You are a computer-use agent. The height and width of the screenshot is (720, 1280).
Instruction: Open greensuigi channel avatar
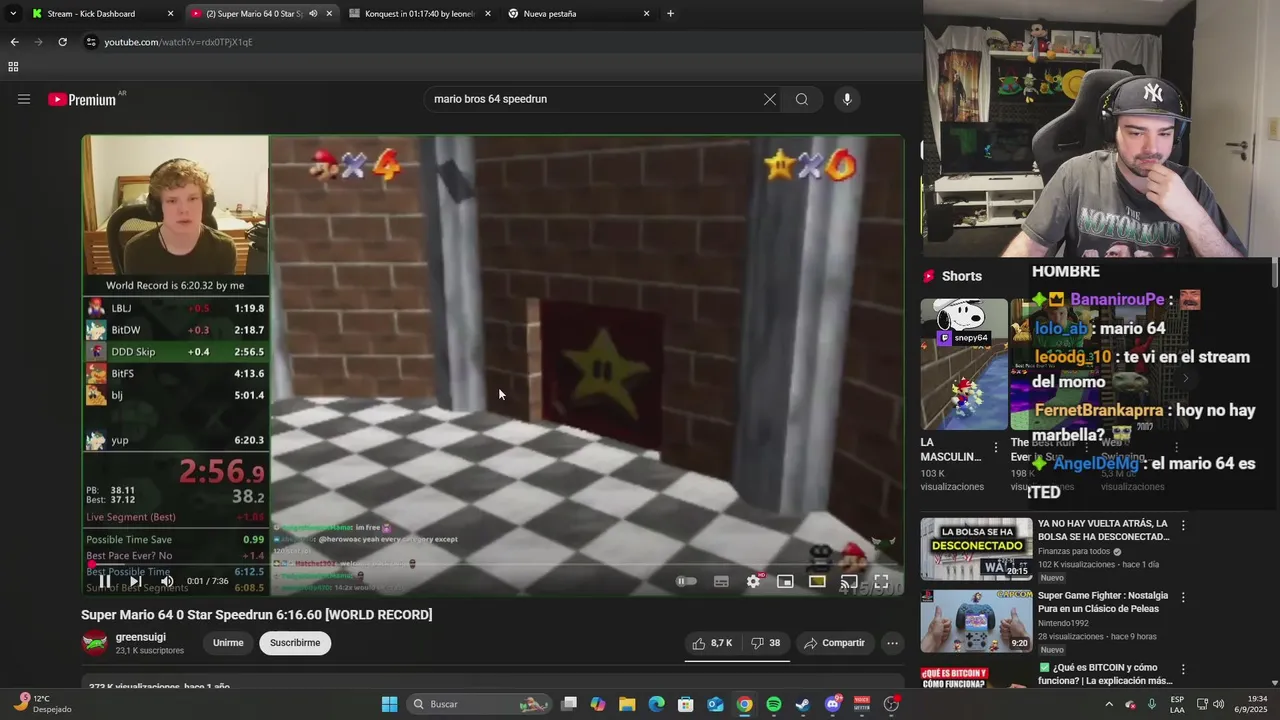click(x=94, y=643)
